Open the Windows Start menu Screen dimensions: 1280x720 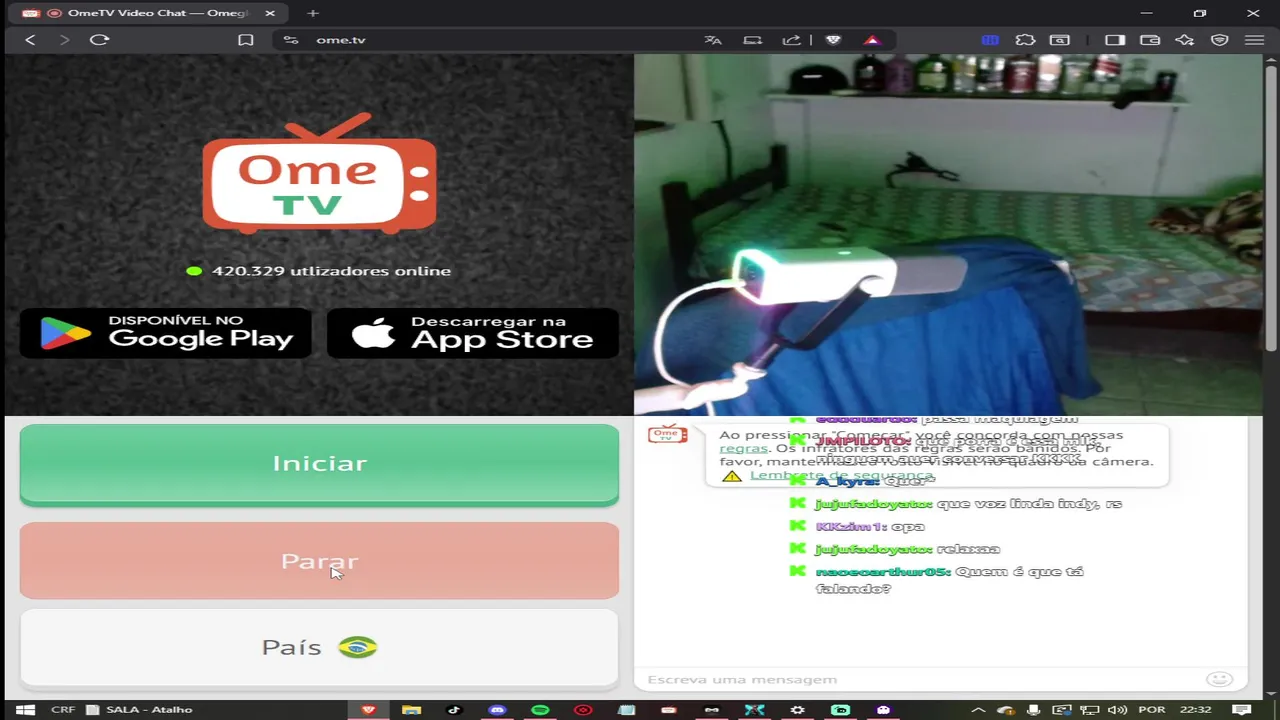tap(24, 710)
